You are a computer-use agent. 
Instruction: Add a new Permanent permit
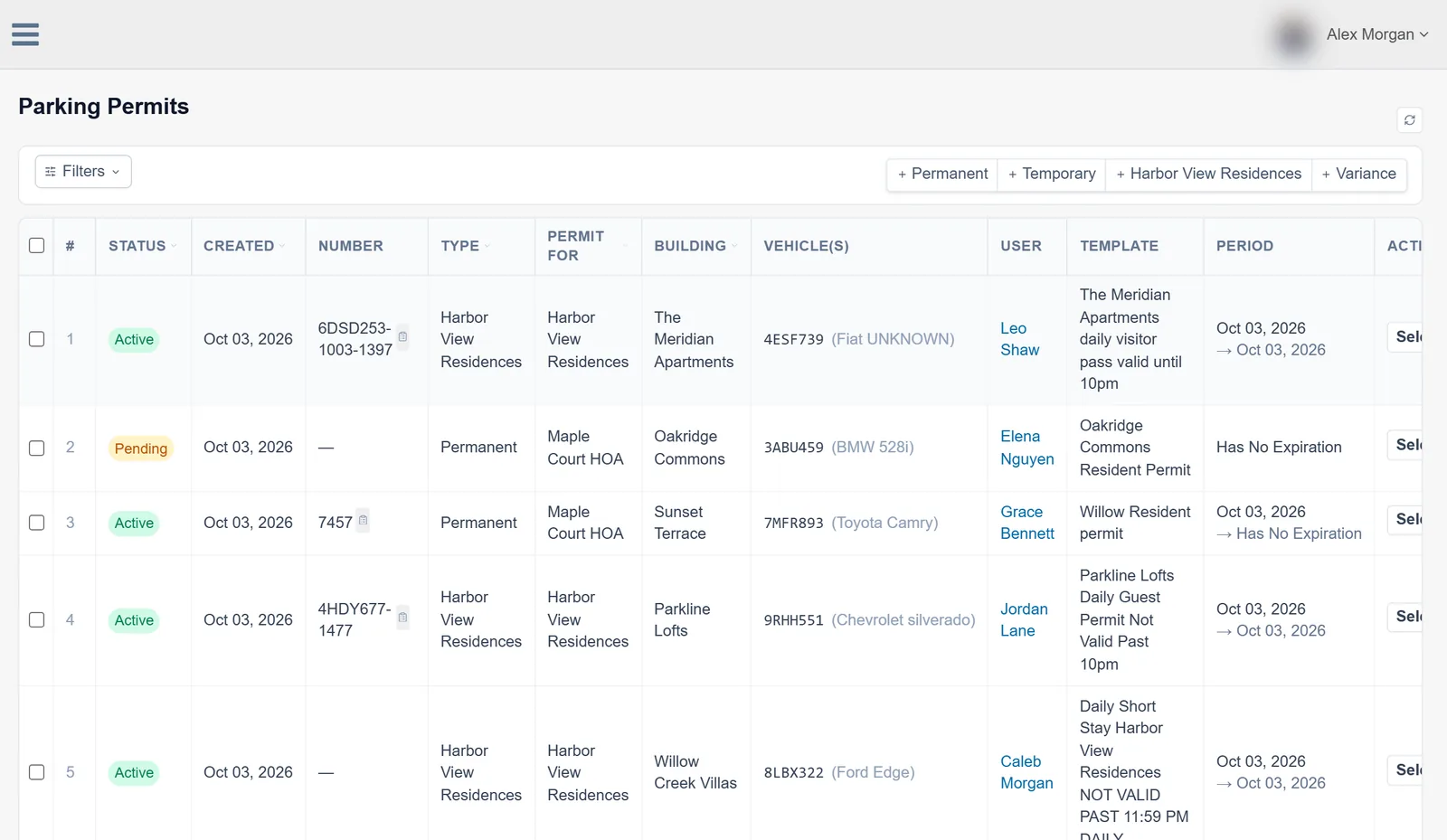[942, 174]
